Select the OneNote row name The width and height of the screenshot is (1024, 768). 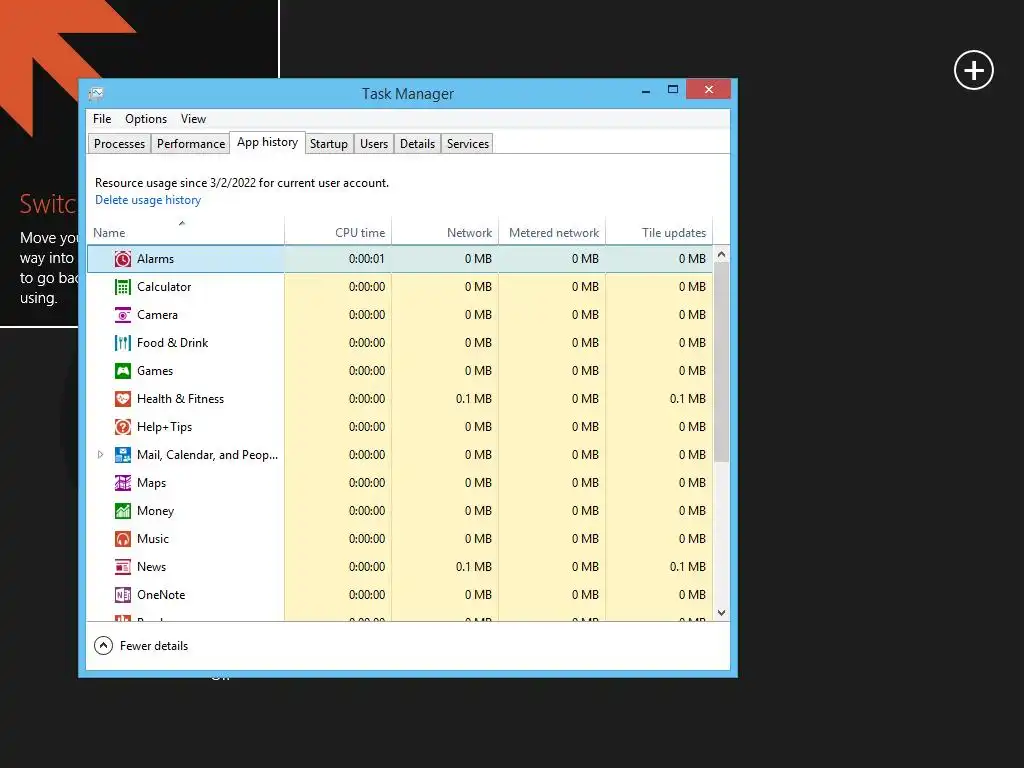pyautogui.click(x=161, y=595)
